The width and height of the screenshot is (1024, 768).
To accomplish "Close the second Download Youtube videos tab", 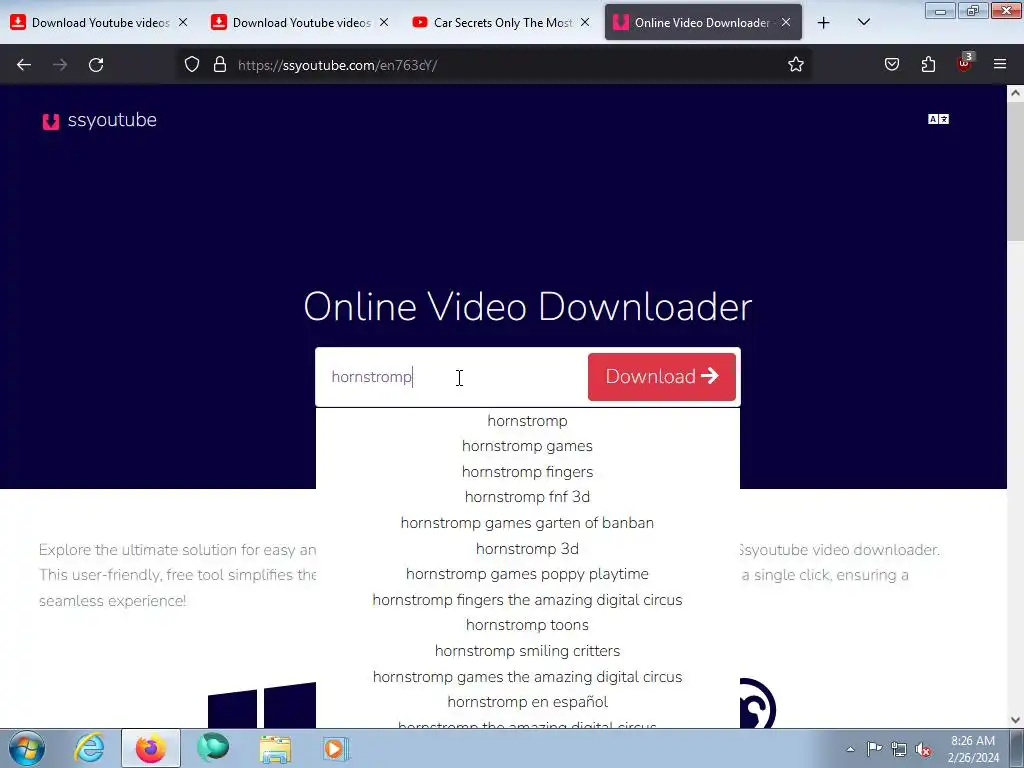I will point(384,23).
